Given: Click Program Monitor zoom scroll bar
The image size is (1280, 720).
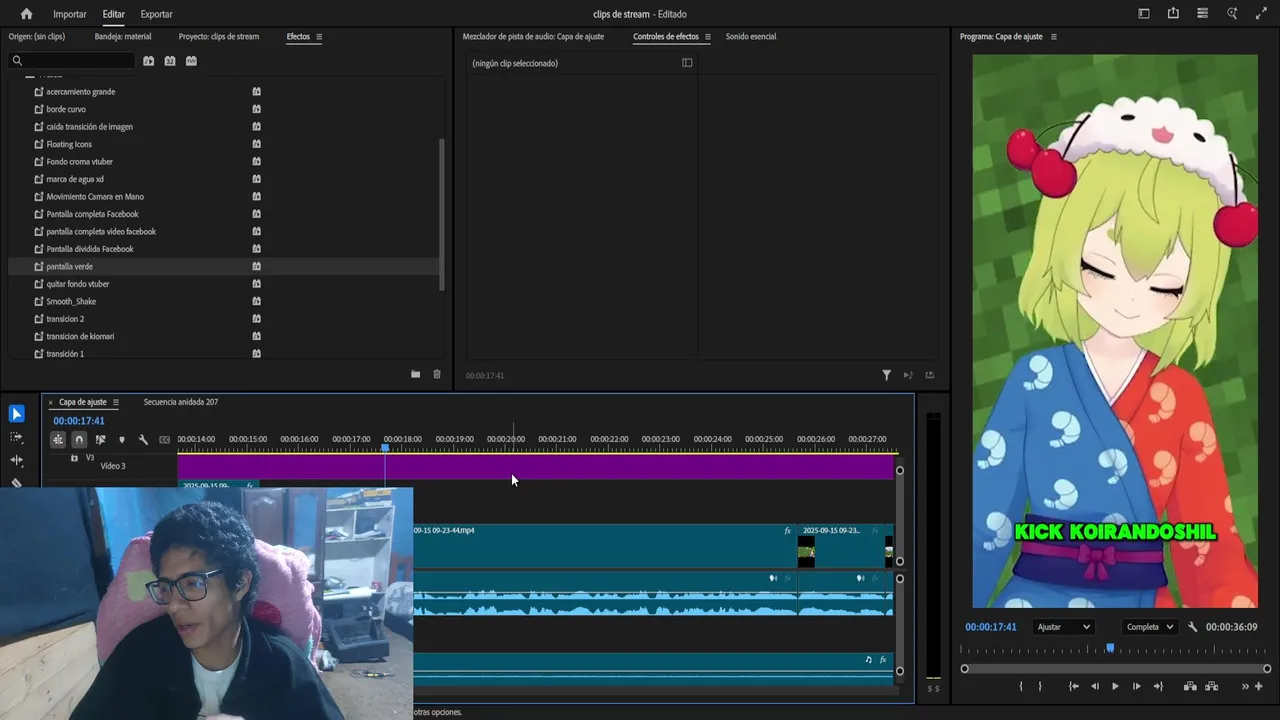Looking at the screenshot, I should point(1116,669).
